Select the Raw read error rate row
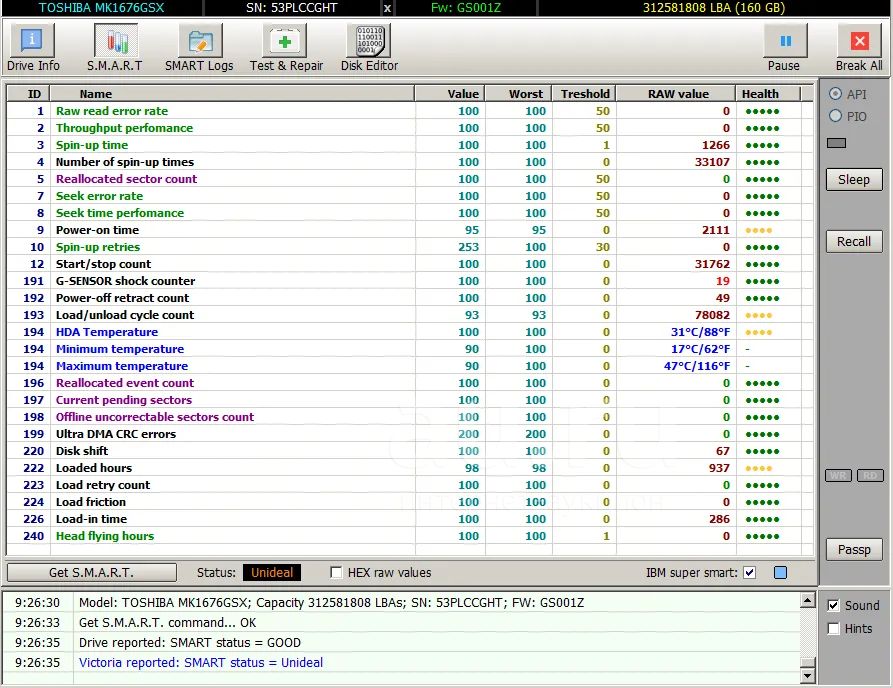The width and height of the screenshot is (893, 688). [409, 111]
